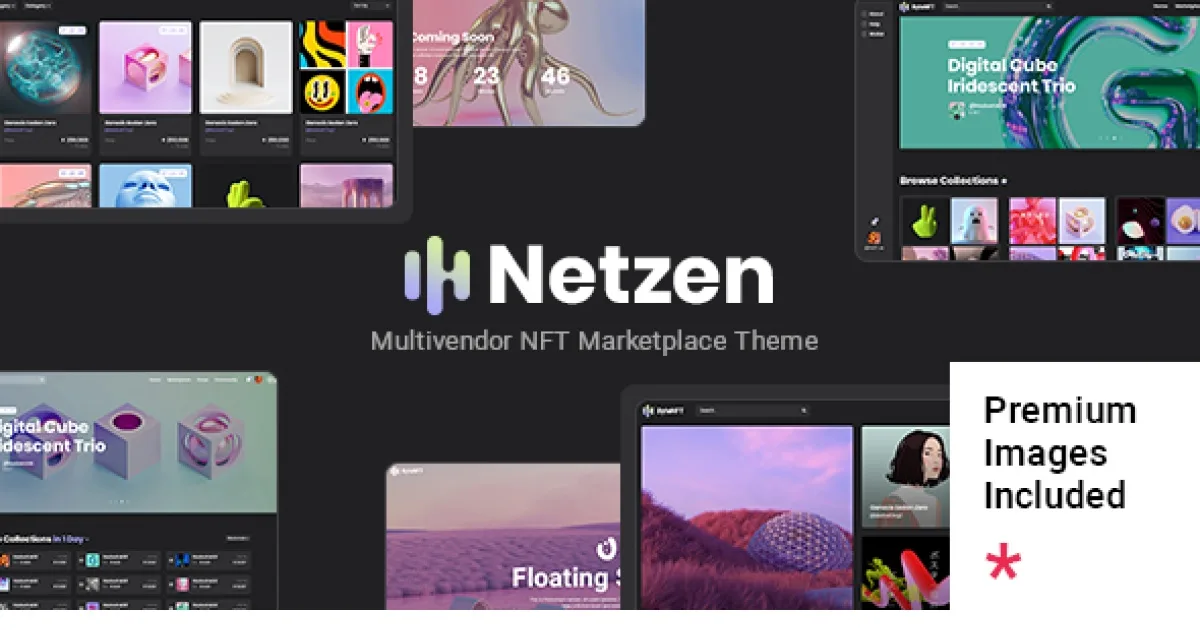Click the button right of 'Collections in 1 Day'
The image size is (1200, 630).
[x=238, y=538]
